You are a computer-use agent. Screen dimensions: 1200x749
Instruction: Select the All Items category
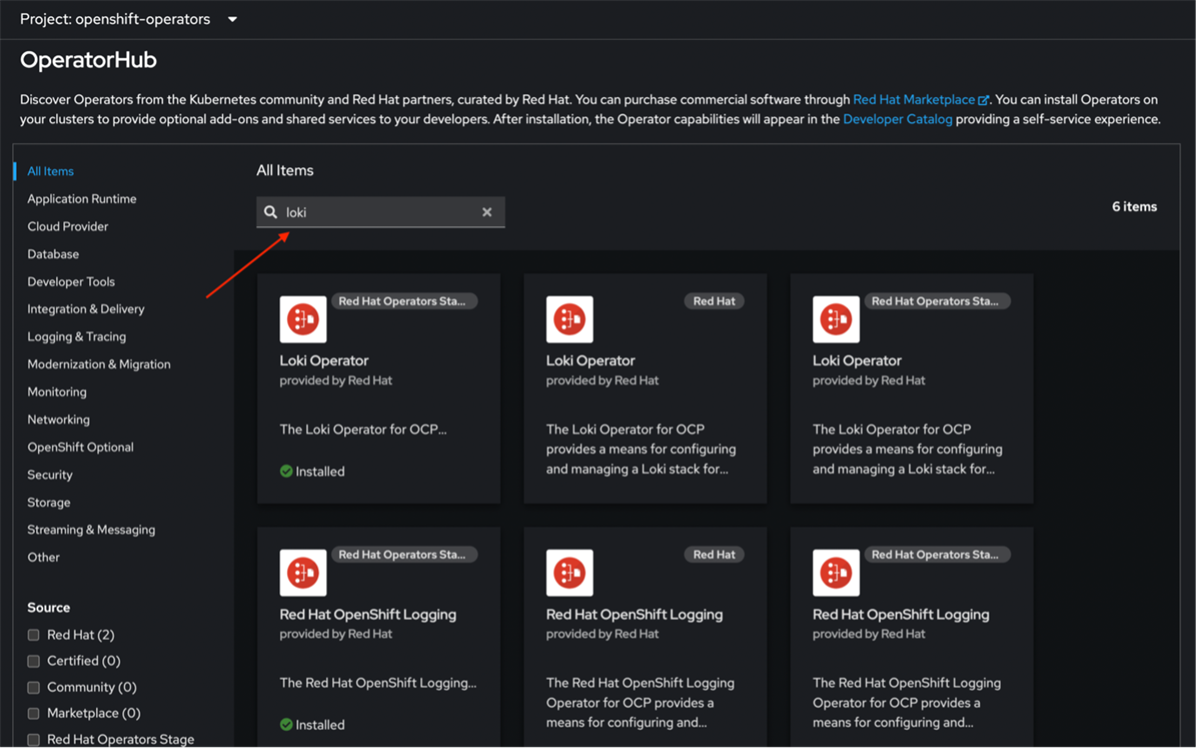51,171
